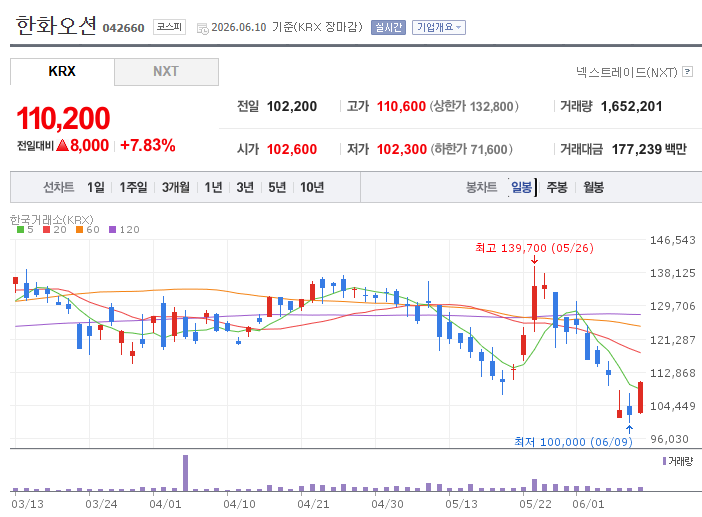Click the stock code 042660
The height and width of the screenshot is (517, 702).
coord(123,28)
